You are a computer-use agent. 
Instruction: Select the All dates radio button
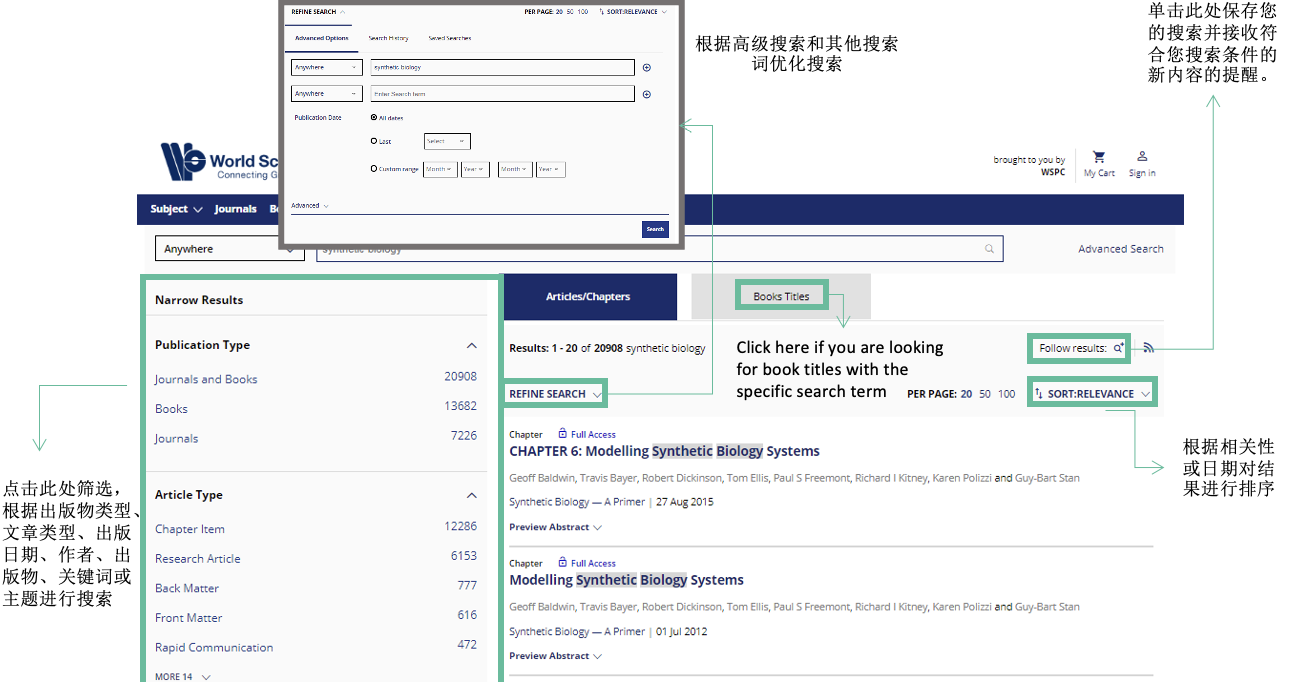pos(374,118)
